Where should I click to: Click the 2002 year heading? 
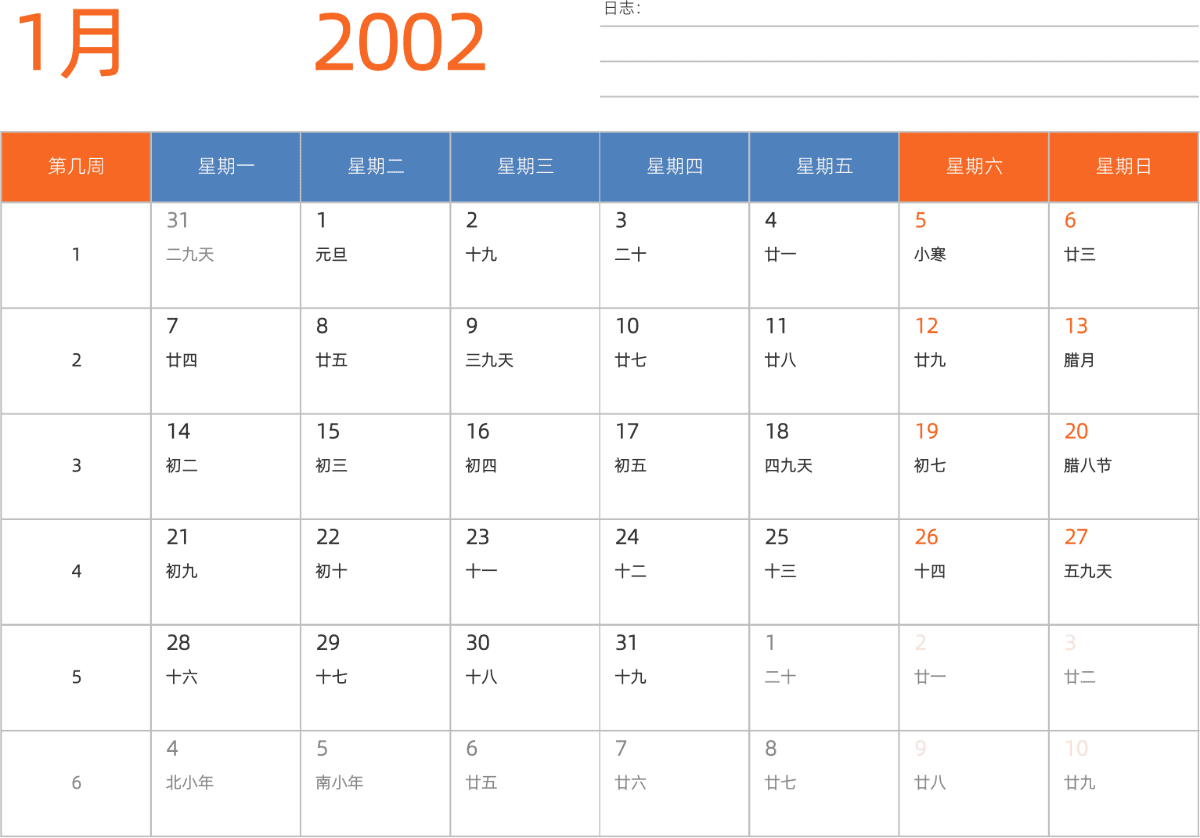pyautogui.click(x=400, y=44)
